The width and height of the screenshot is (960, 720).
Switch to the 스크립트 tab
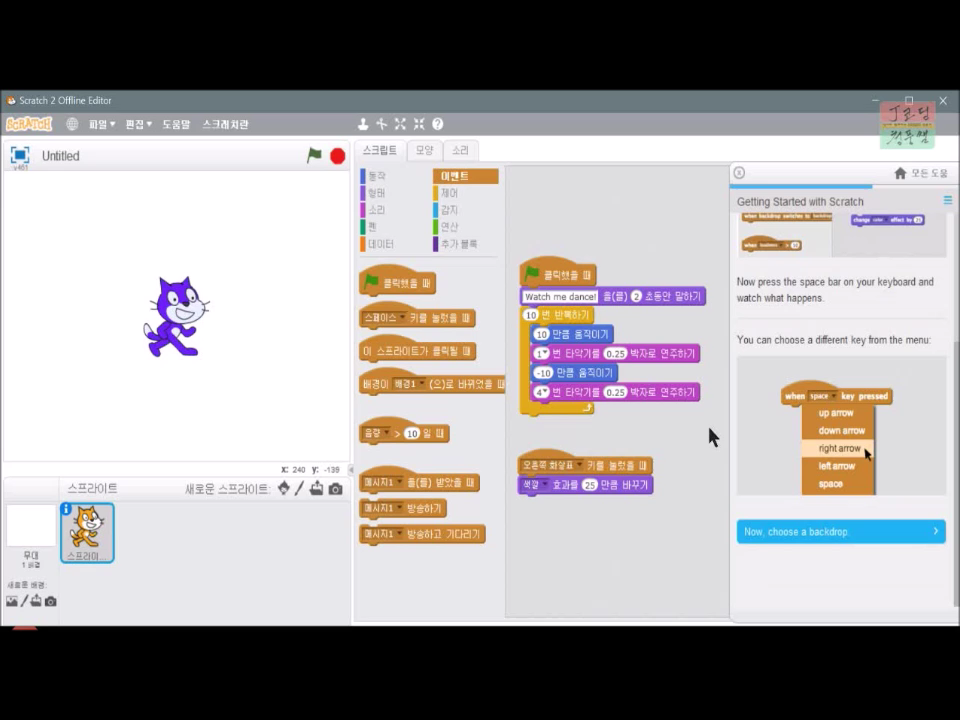380,150
